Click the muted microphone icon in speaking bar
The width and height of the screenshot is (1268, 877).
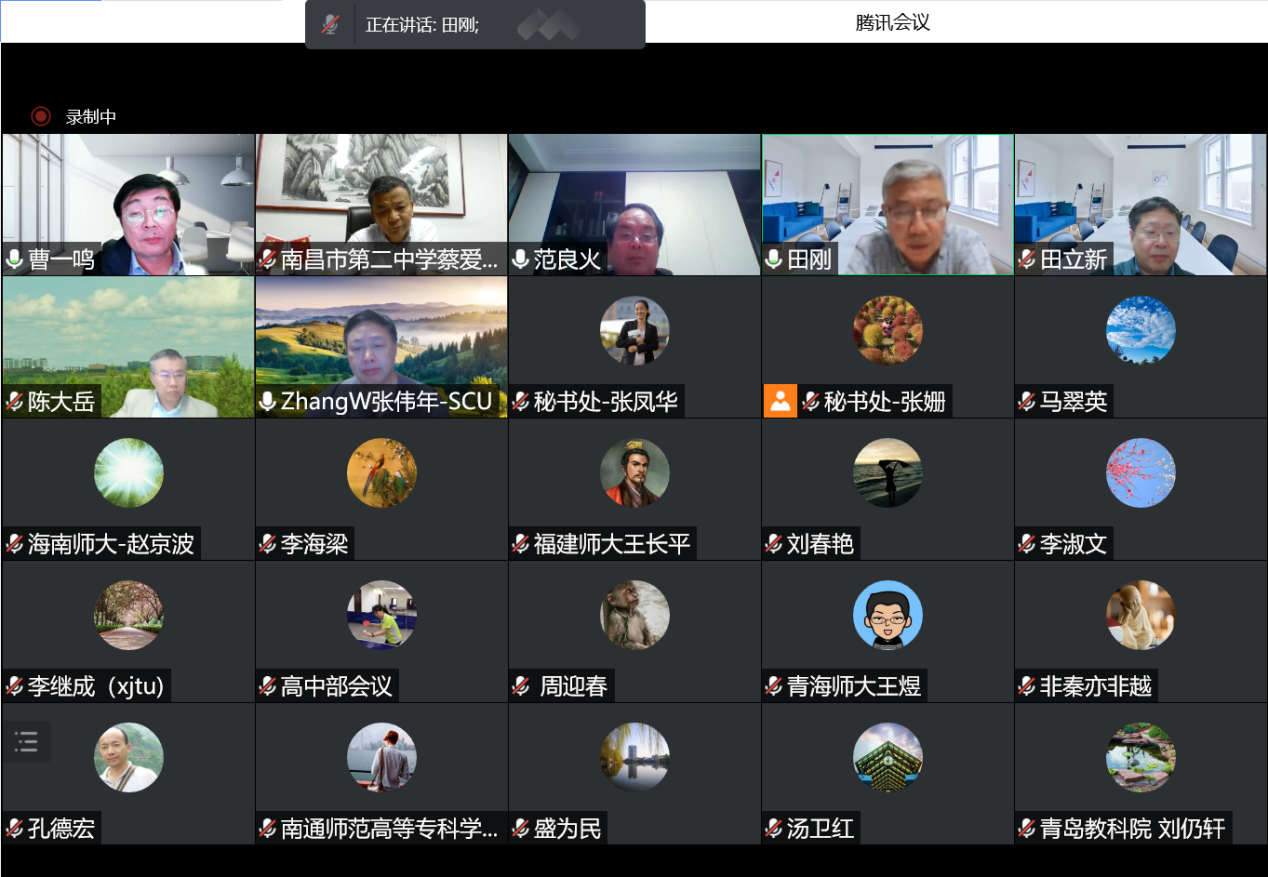(330, 25)
